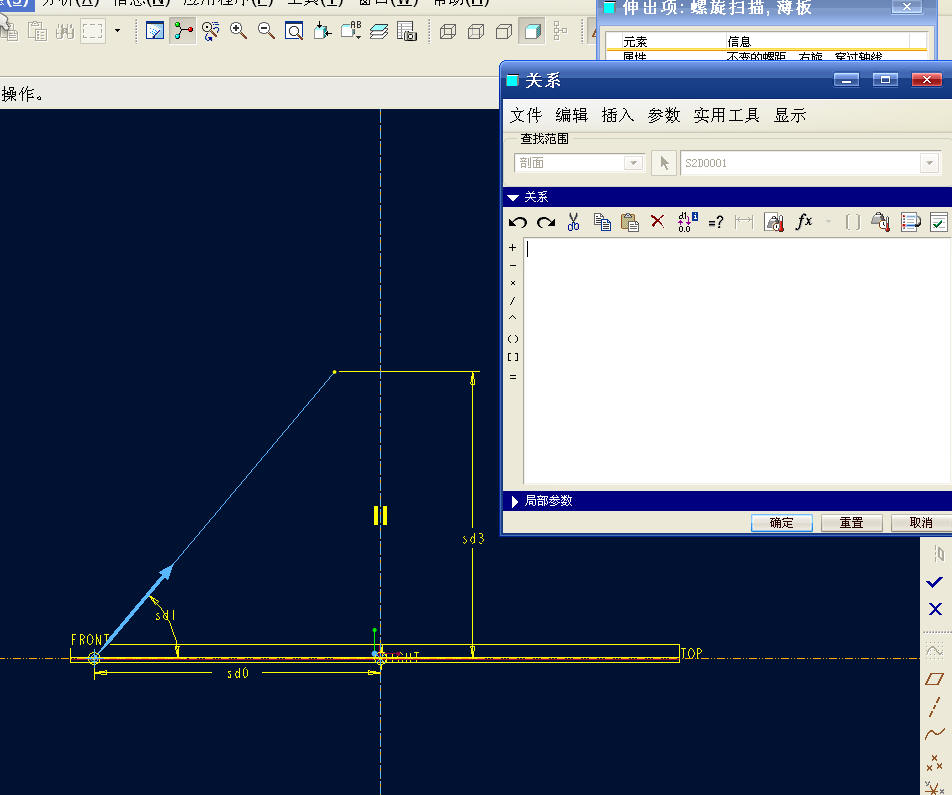Insert minus operator into relation
The height and width of the screenshot is (795, 952).
coord(513,265)
